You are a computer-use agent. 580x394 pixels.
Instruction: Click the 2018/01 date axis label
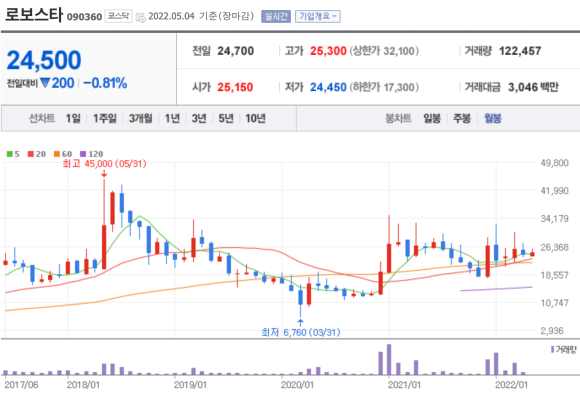click(x=83, y=385)
